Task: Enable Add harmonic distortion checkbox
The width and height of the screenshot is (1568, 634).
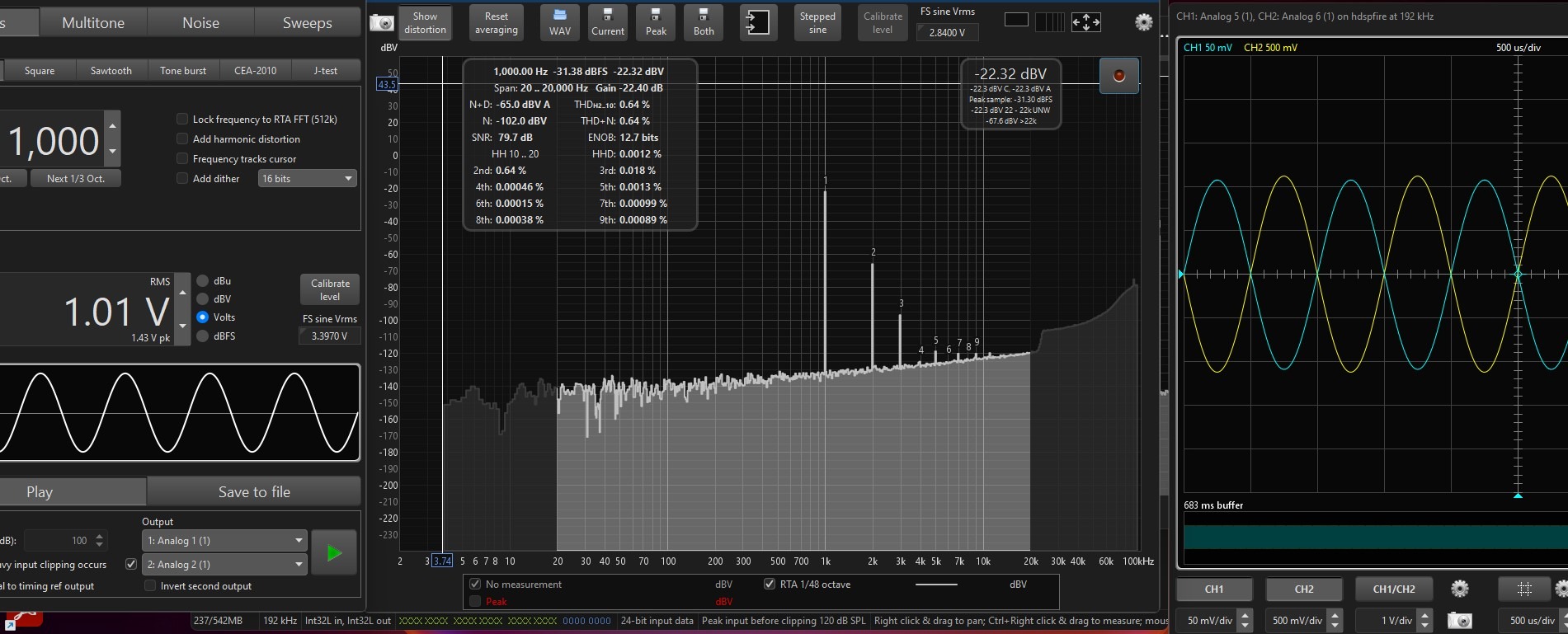Action: 182,139
